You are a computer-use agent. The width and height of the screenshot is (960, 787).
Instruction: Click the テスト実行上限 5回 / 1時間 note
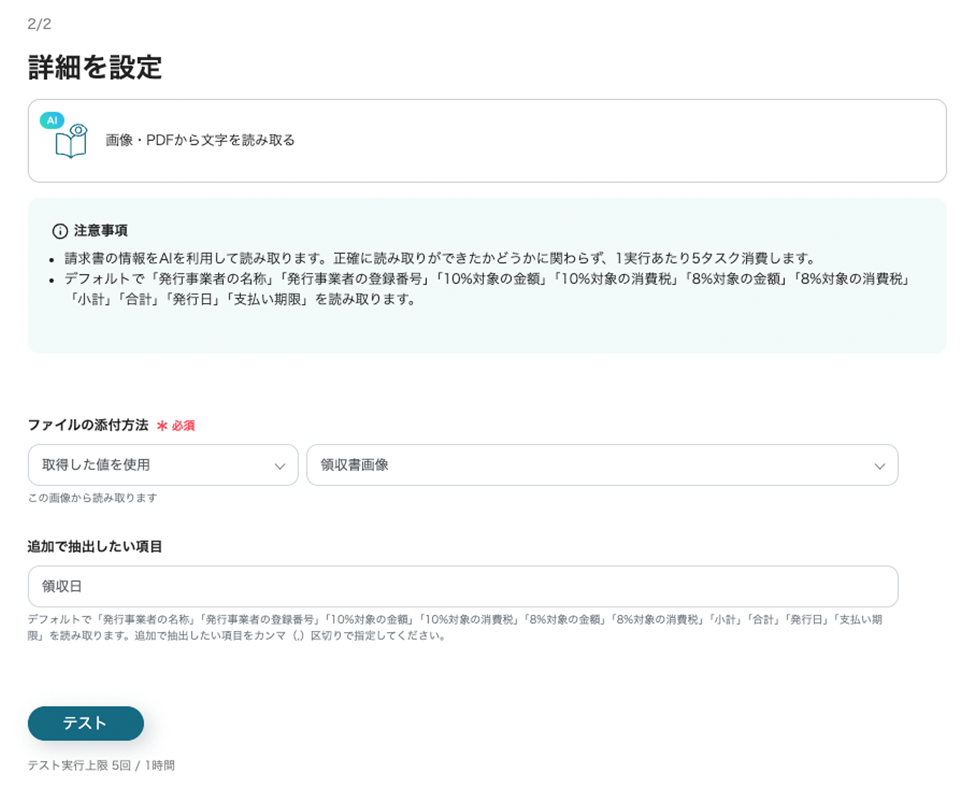click(101, 765)
